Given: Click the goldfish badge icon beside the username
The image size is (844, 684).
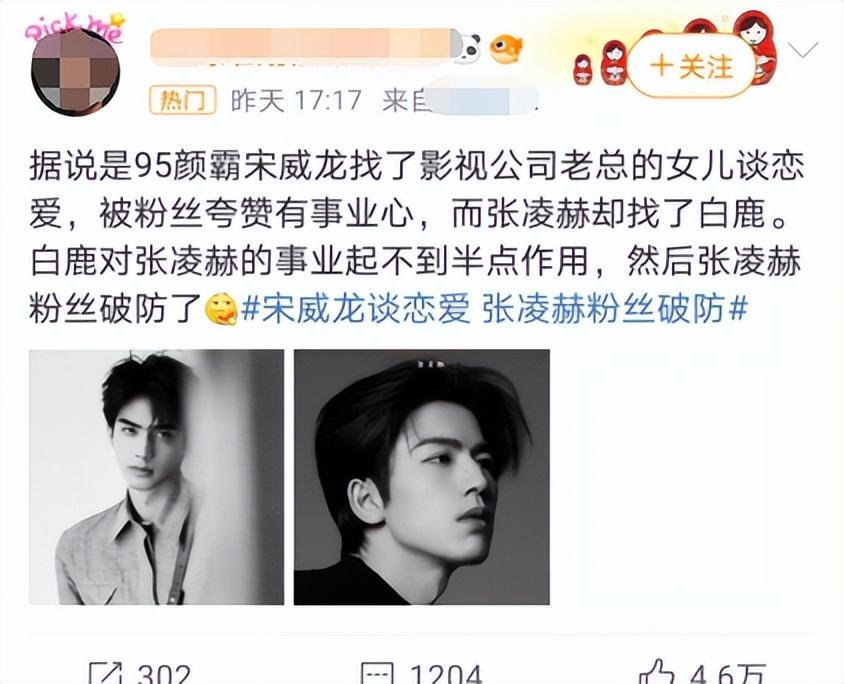Looking at the screenshot, I should pyautogui.click(x=505, y=47).
